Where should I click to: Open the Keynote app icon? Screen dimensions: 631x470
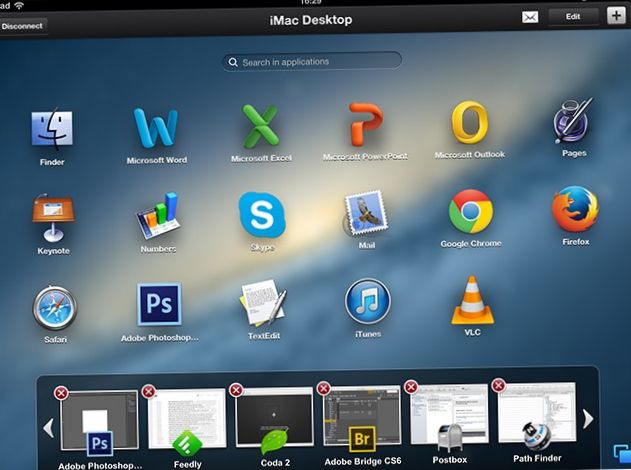tap(53, 217)
